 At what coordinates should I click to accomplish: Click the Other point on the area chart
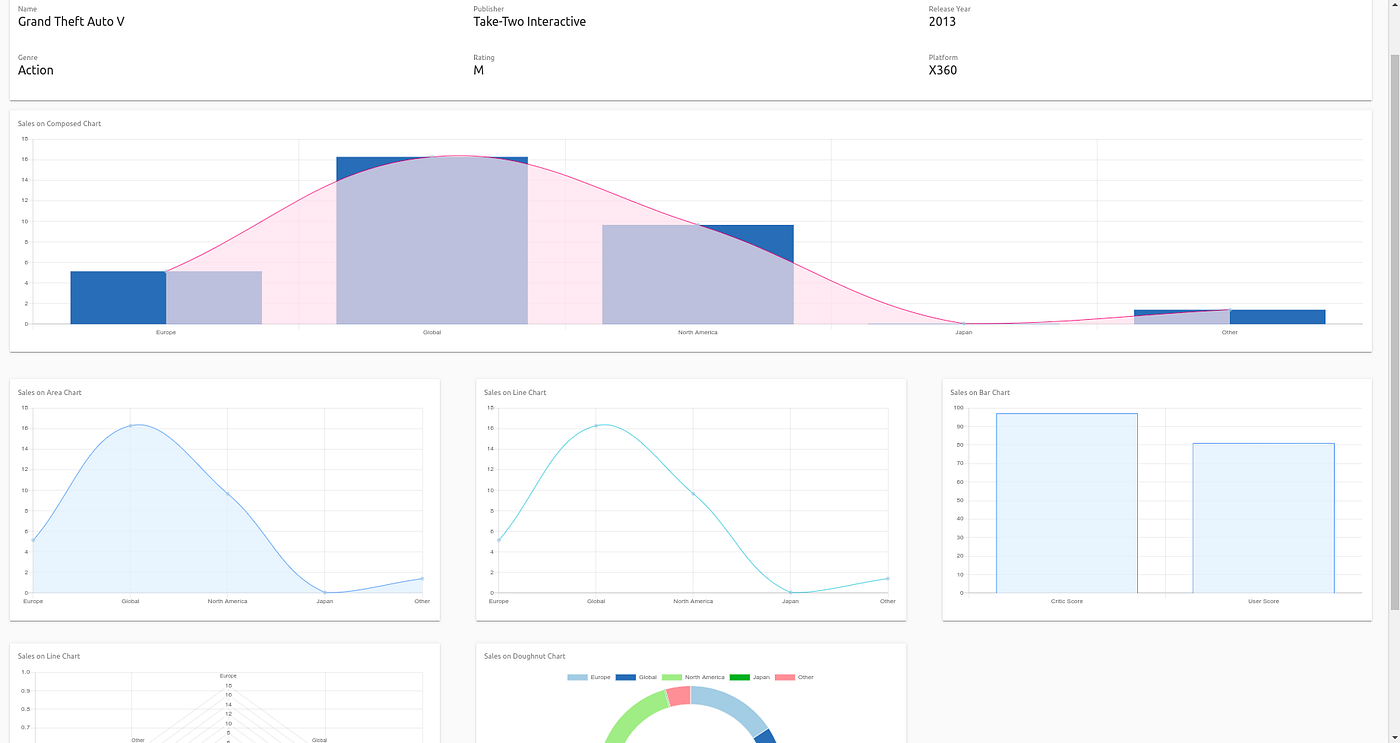tap(422, 578)
